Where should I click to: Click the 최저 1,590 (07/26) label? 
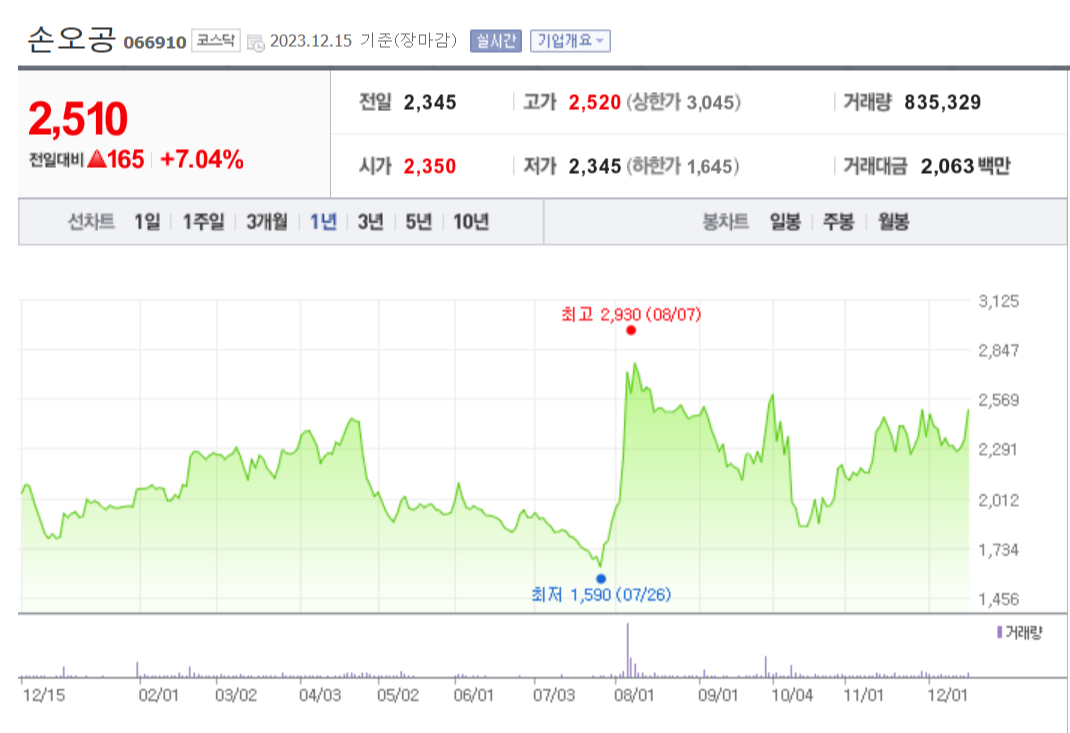pyautogui.click(x=601, y=595)
